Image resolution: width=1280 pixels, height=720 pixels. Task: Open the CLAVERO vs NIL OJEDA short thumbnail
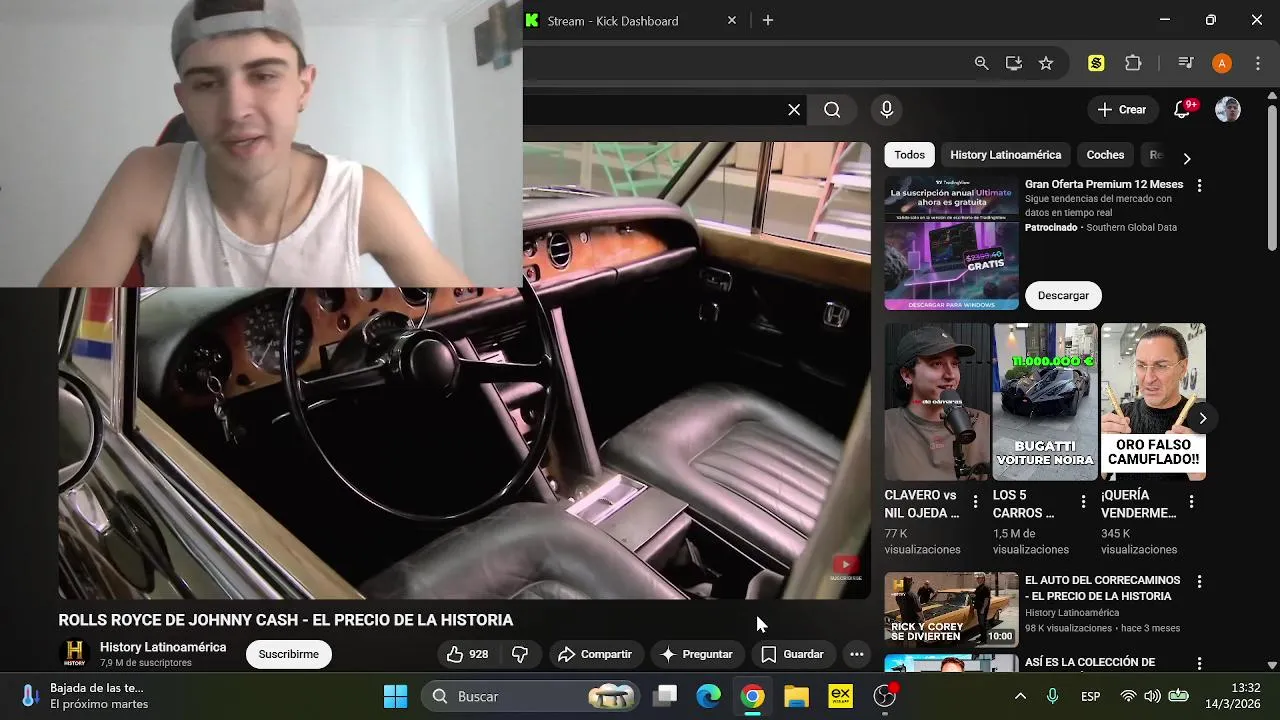pyautogui.click(x=937, y=401)
